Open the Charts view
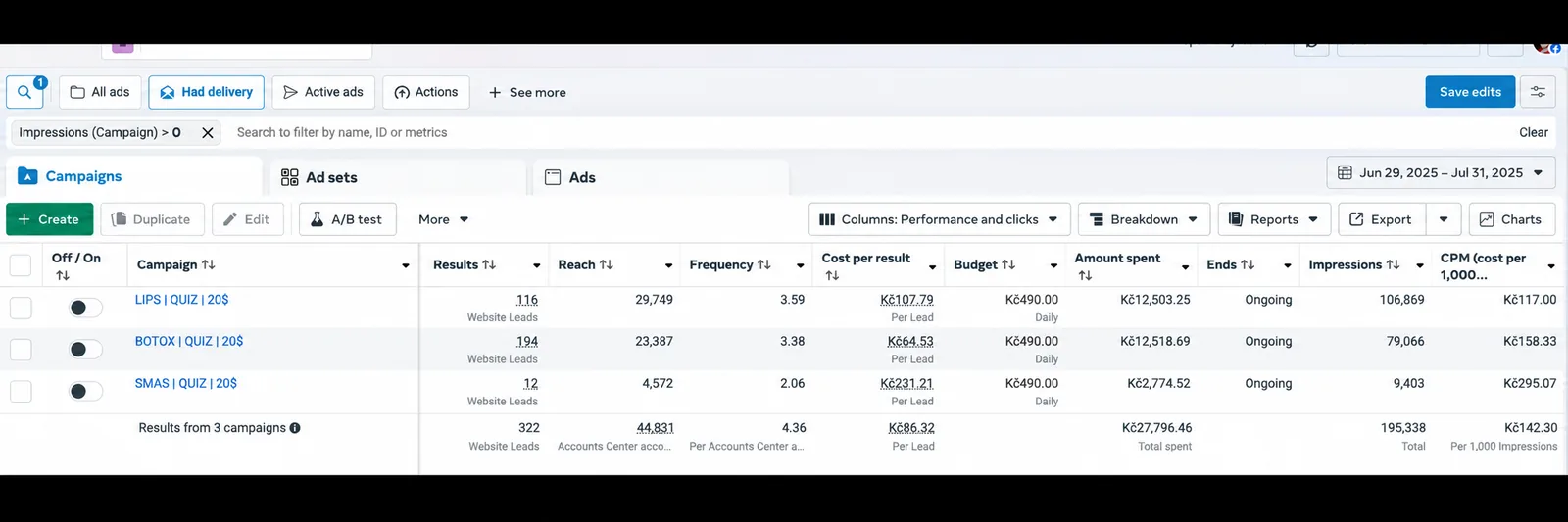Image resolution: width=1568 pixels, height=522 pixels. 1511,219
